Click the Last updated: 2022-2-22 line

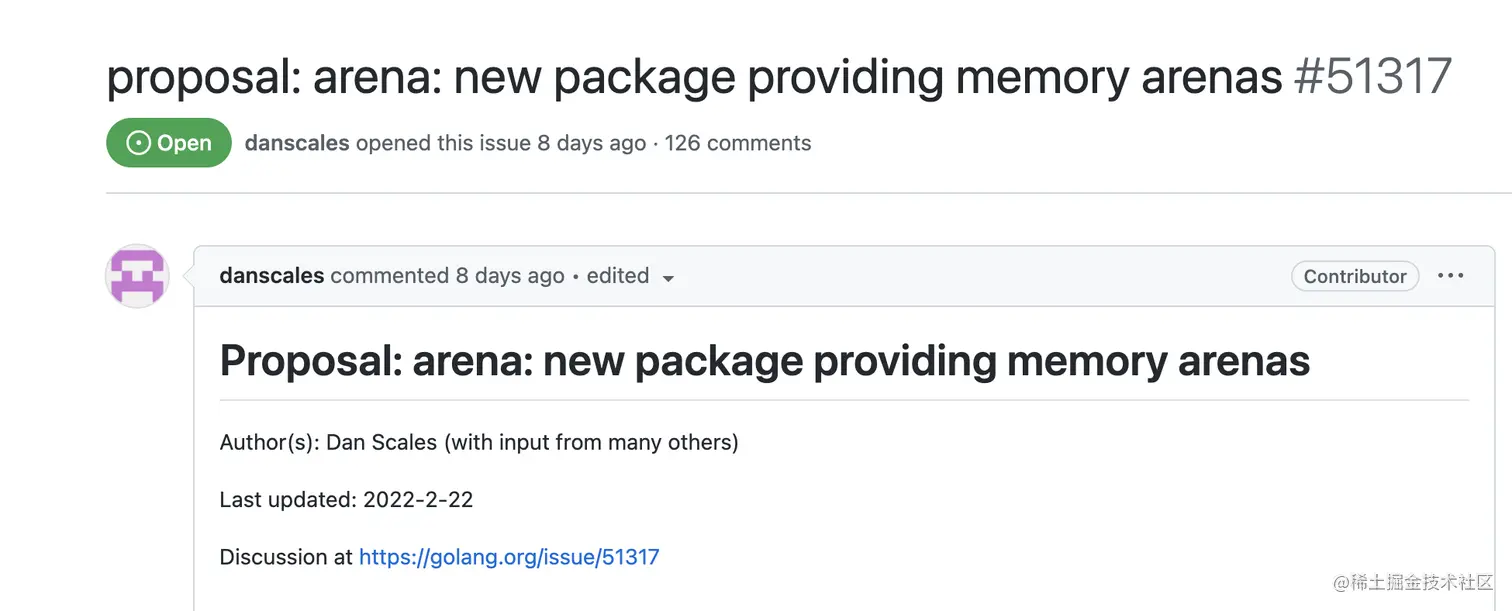346,500
